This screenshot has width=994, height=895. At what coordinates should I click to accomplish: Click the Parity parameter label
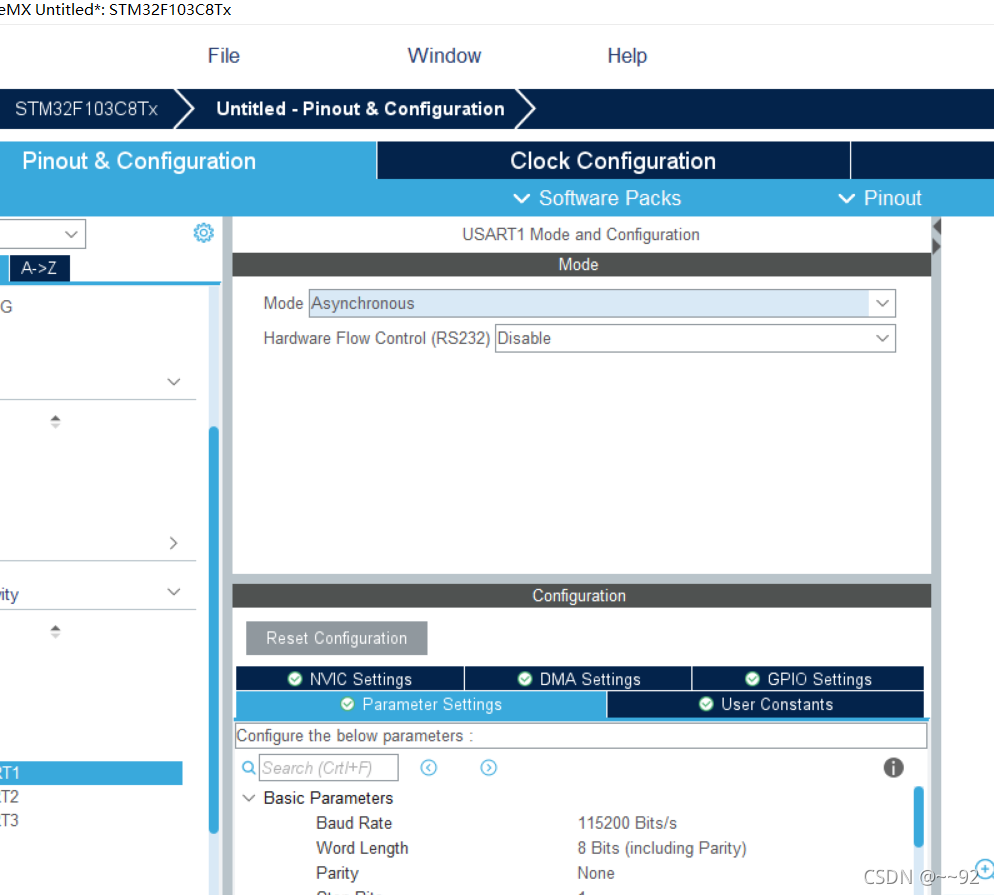(x=337, y=873)
